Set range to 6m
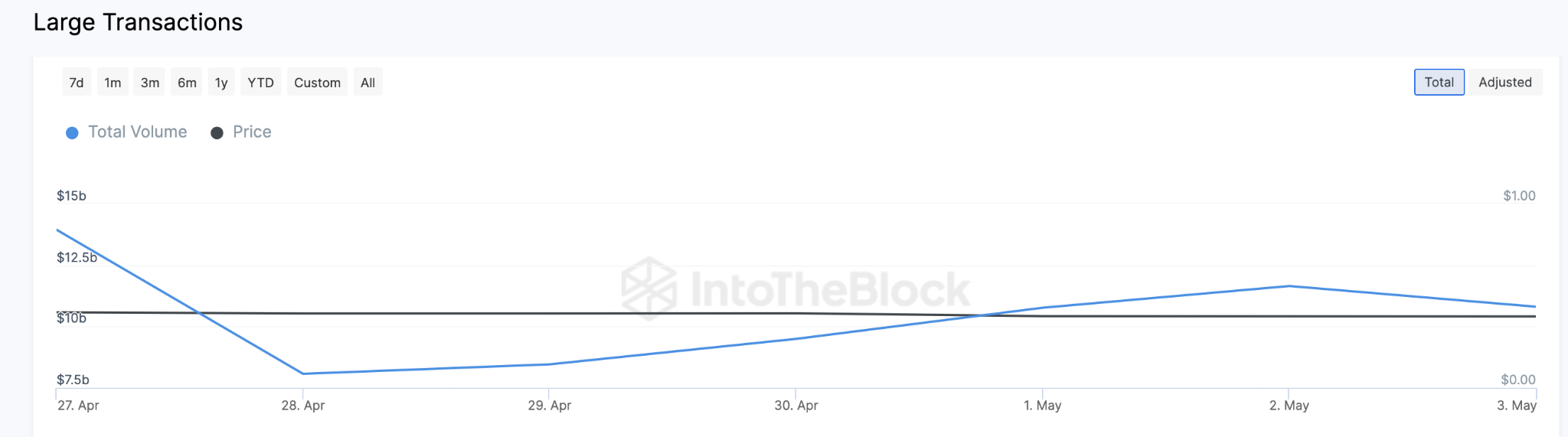Viewport: 1568px width, 437px height. 187,83
